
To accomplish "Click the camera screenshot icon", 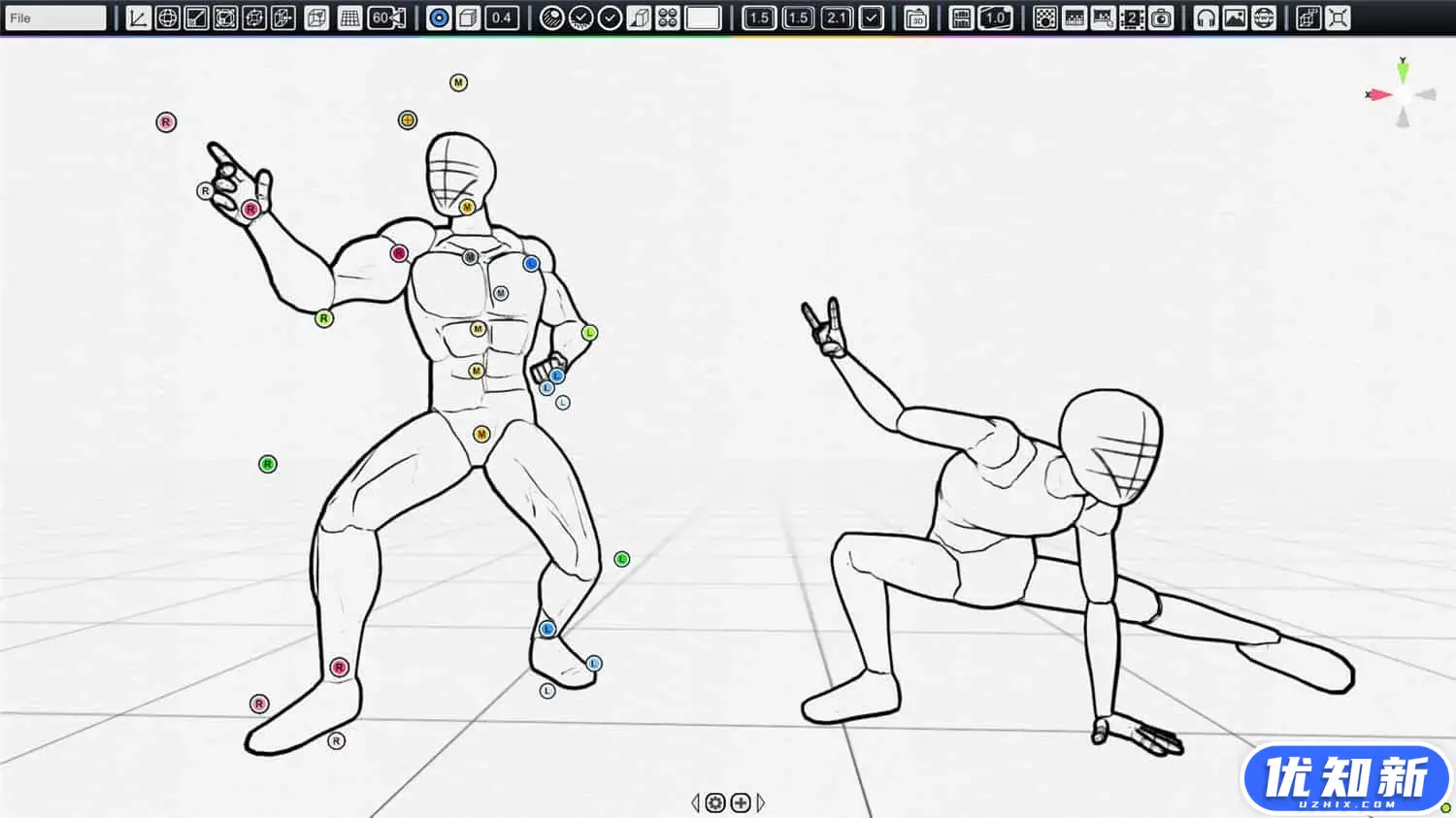I will 1161,17.
